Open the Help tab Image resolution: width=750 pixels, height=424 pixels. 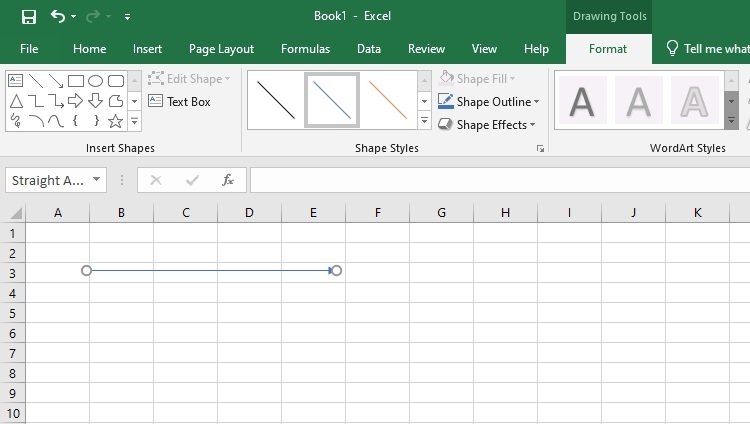point(536,49)
